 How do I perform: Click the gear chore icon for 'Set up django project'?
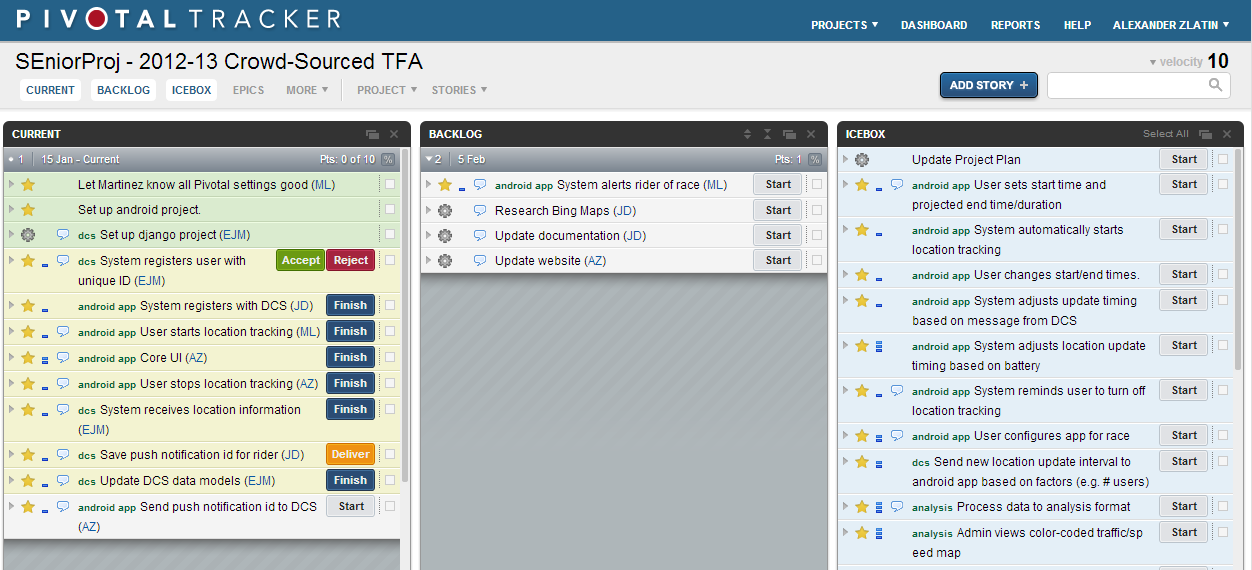(x=28, y=235)
